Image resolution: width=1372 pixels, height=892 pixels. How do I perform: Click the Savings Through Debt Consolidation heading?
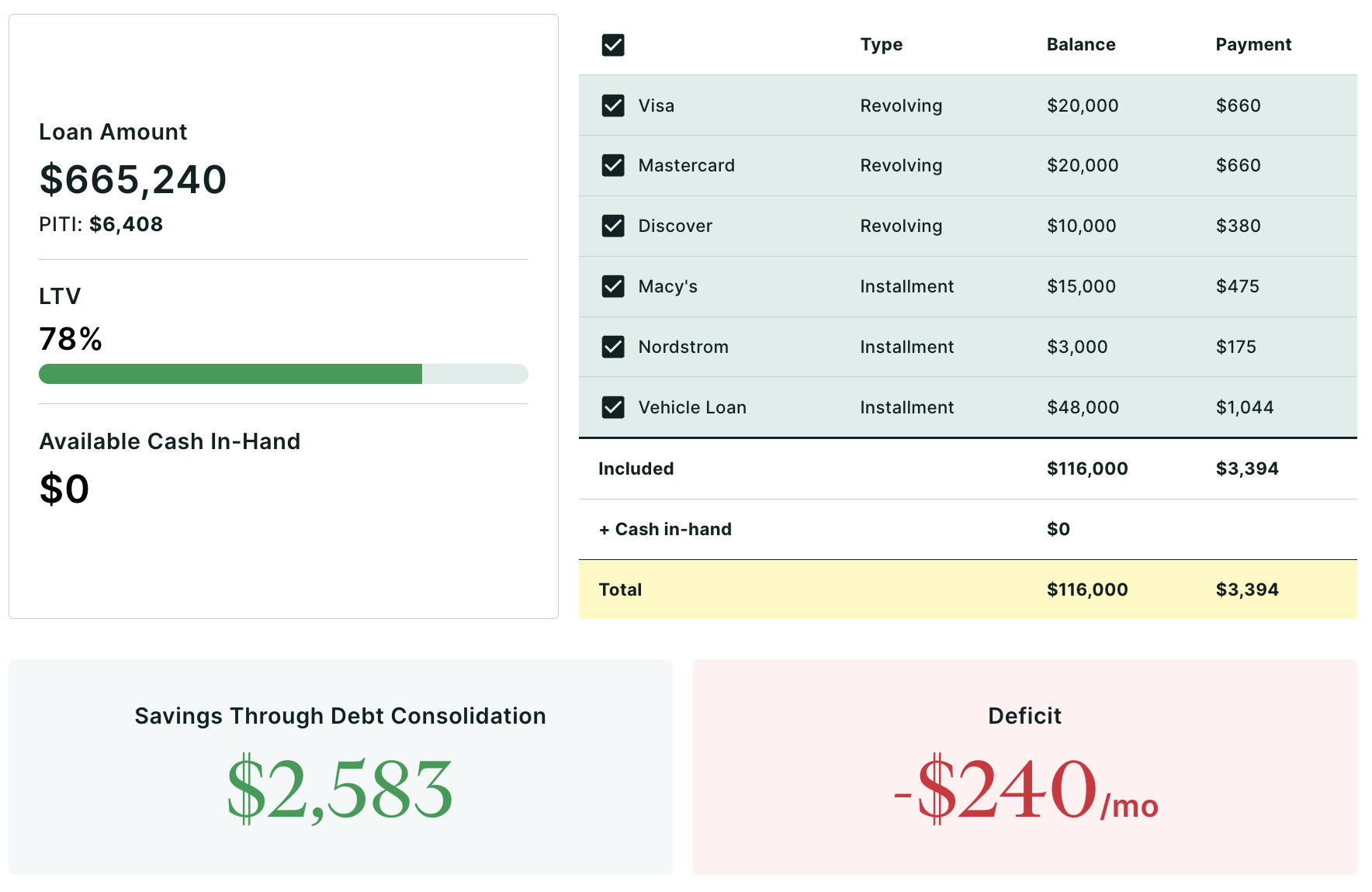point(340,716)
